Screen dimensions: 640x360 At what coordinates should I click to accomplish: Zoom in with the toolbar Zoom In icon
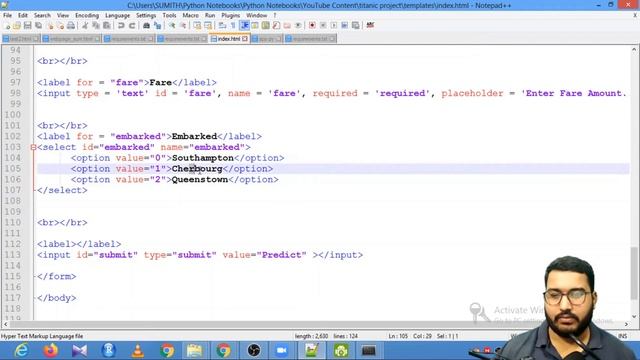pos(172,26)
